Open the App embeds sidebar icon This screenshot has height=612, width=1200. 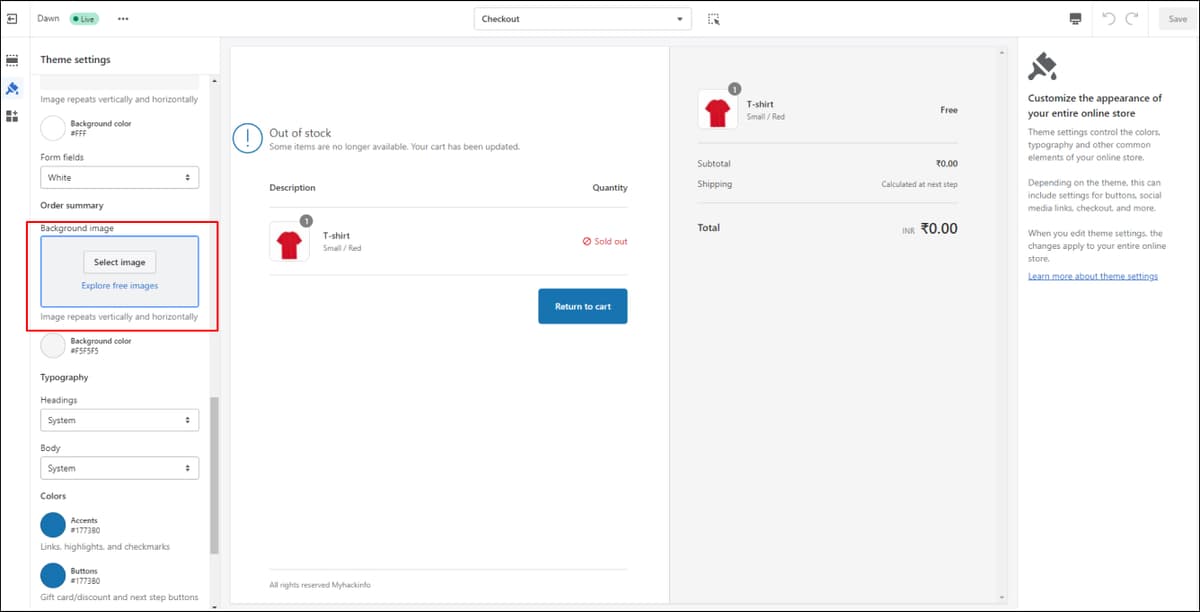[x=12, y=116]
